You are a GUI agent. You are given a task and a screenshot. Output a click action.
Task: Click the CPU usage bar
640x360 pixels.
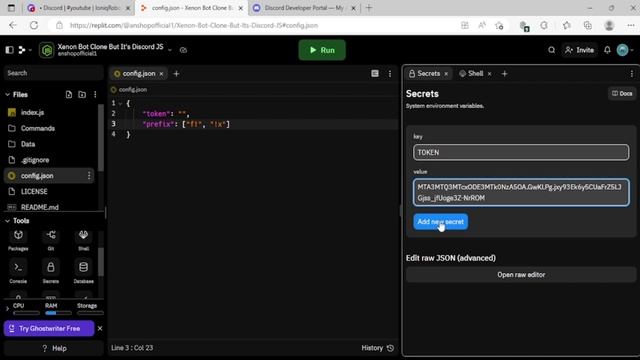pos(26,313)
